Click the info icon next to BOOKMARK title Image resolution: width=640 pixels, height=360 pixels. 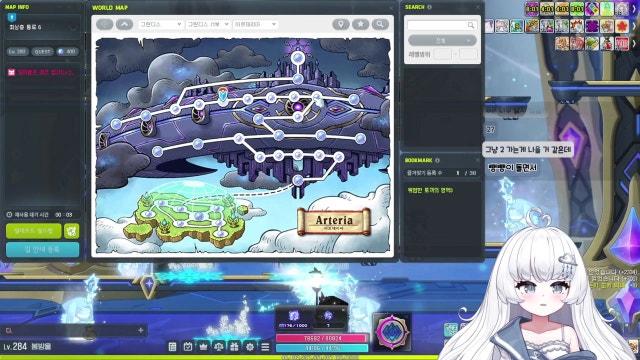point(437,160)
